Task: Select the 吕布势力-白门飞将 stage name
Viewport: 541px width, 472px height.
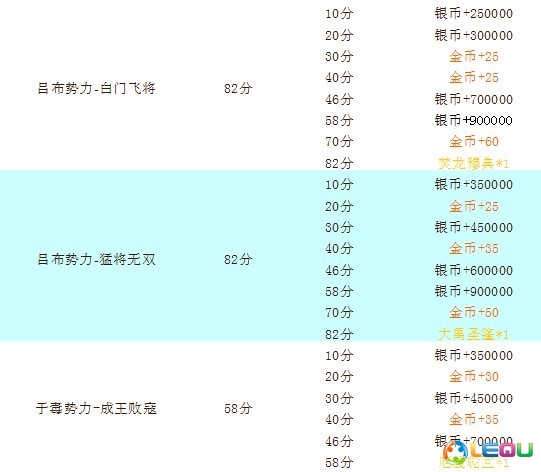Action: (96, 88)
